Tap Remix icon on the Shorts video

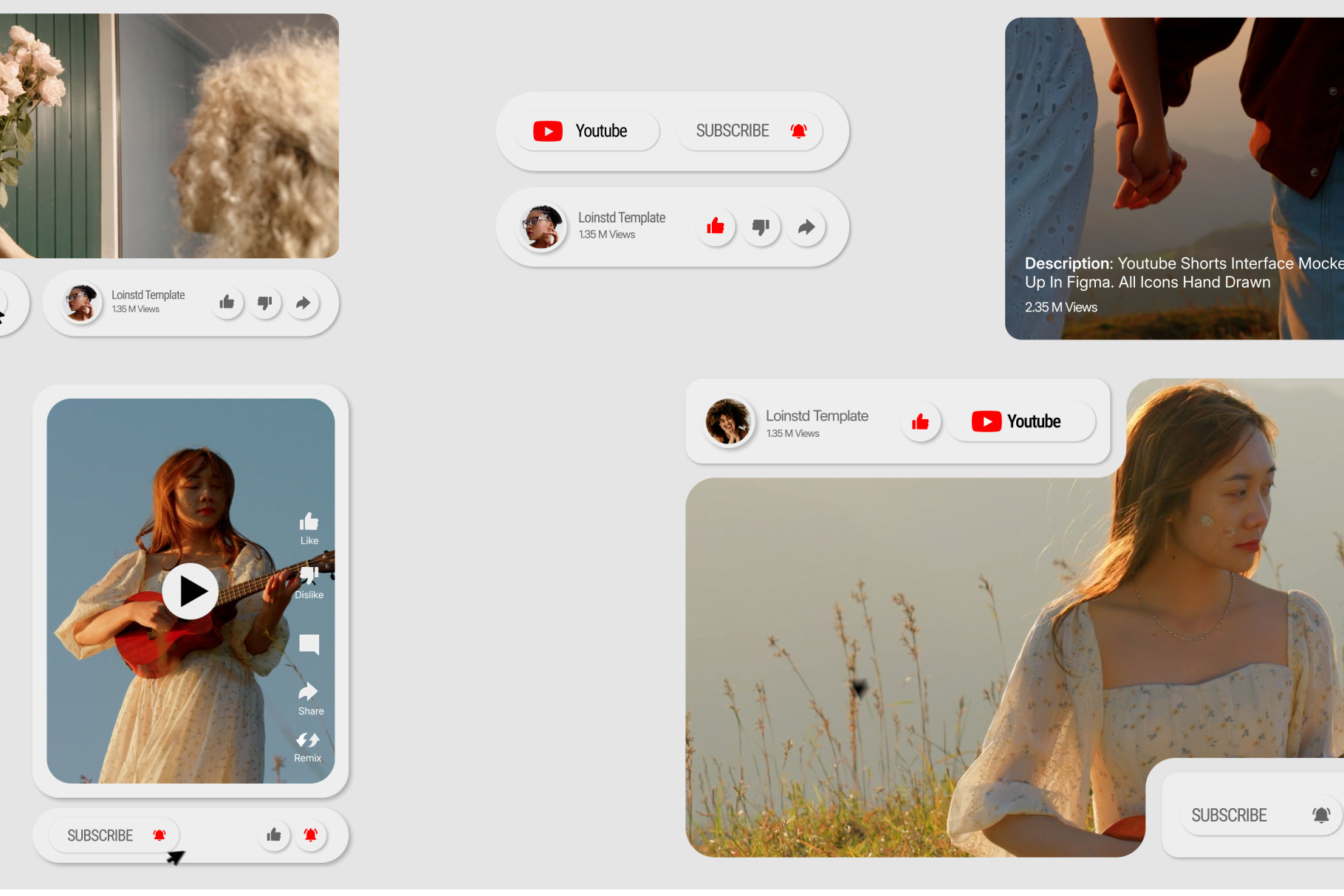tap(308, 740)
